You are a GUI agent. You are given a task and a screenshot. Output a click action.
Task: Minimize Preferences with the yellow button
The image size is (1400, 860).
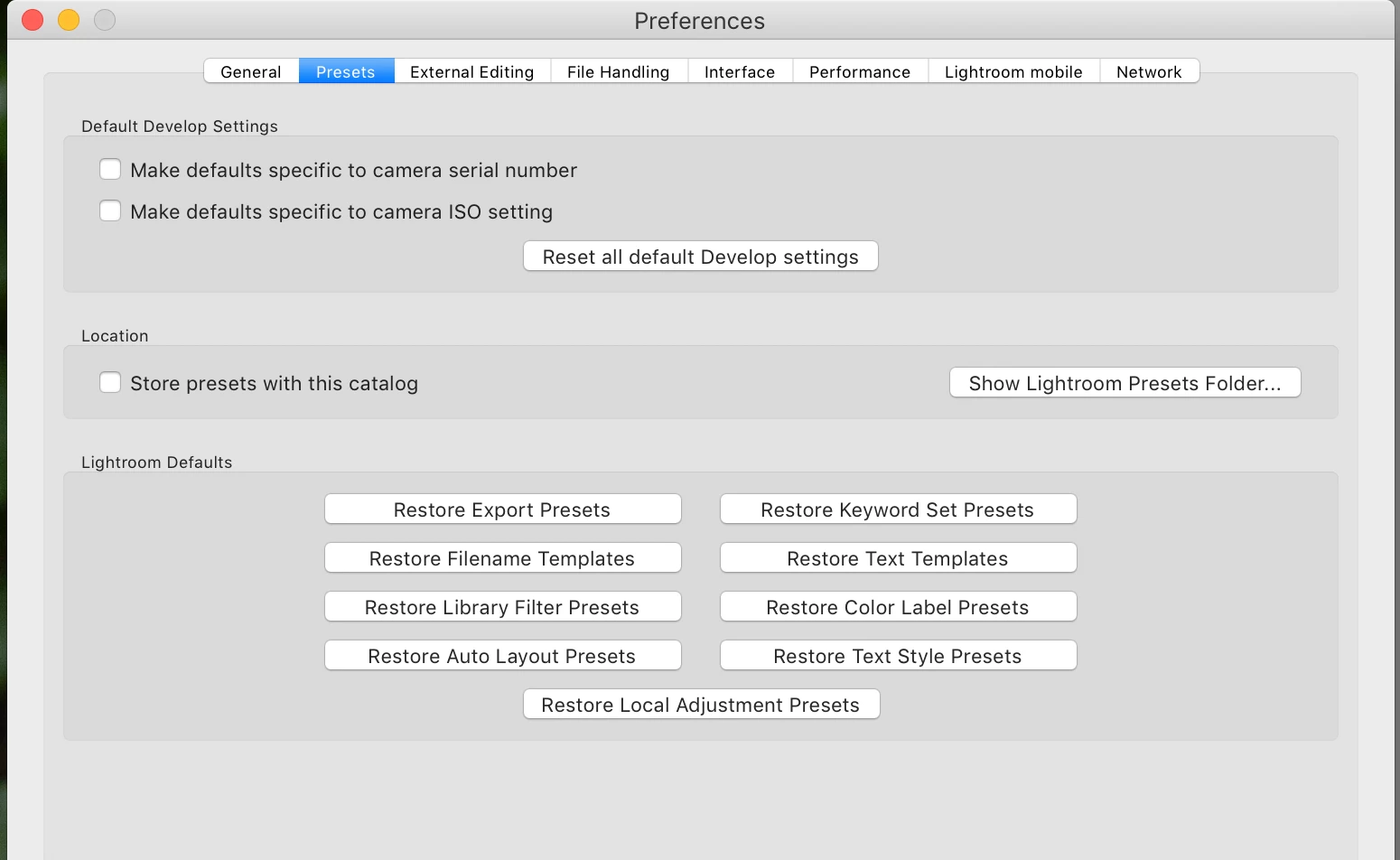tap(69, 20)
